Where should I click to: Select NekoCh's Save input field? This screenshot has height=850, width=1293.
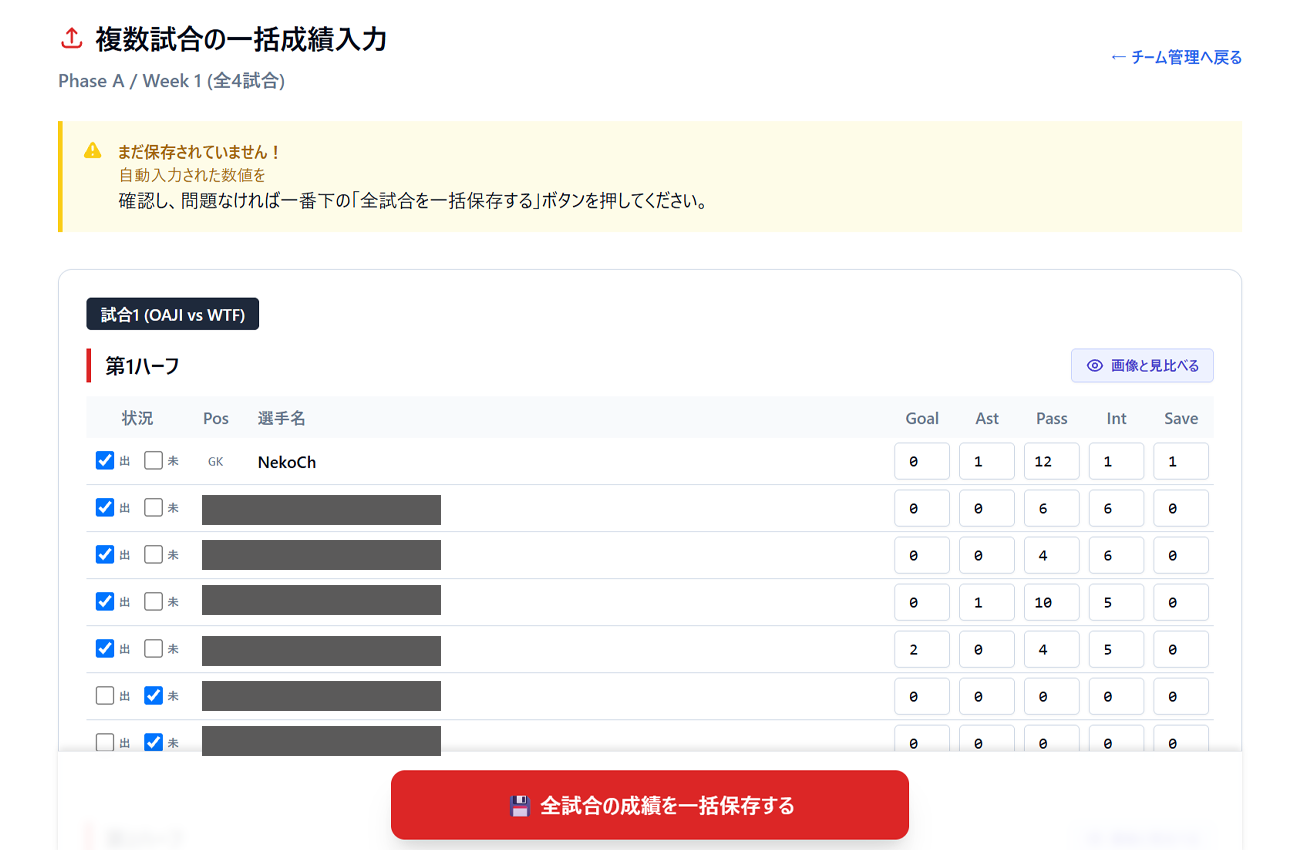coord(1181,461)
